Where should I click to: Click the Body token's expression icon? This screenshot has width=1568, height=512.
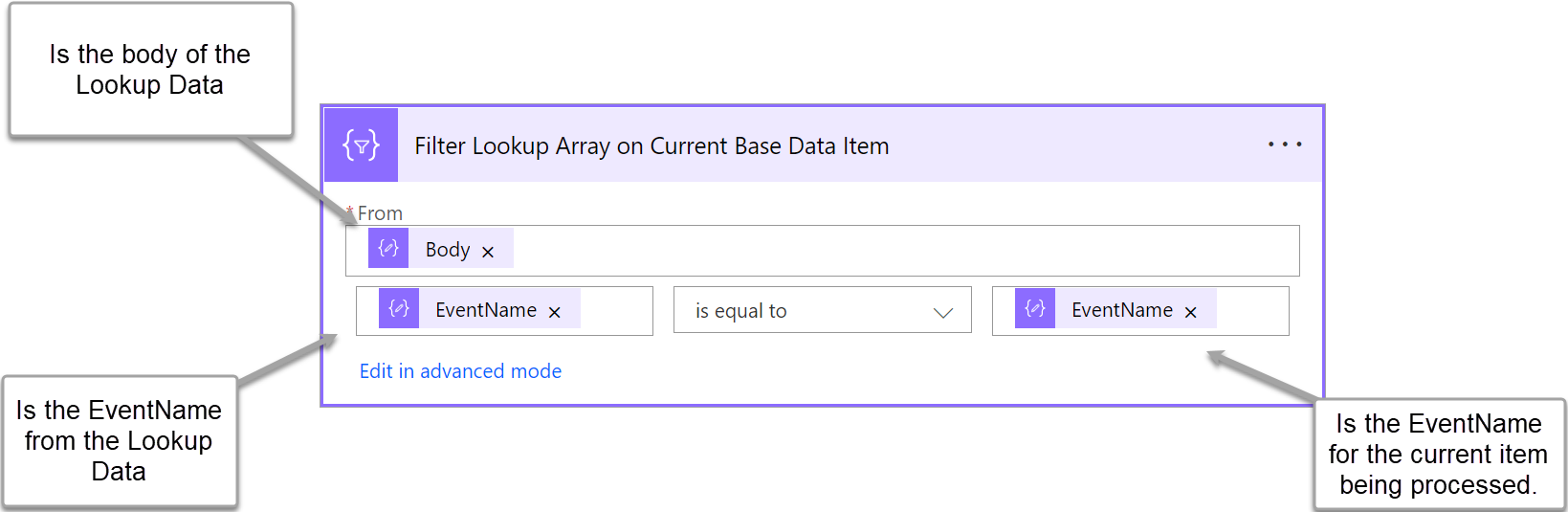[388, 249]
